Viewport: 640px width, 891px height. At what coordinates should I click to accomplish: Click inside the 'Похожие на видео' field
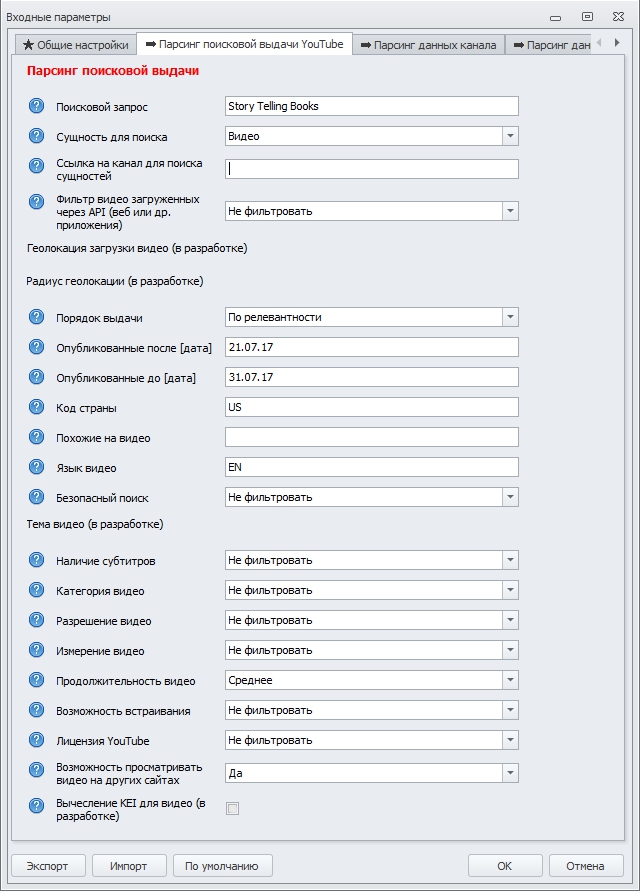(370, 436)
